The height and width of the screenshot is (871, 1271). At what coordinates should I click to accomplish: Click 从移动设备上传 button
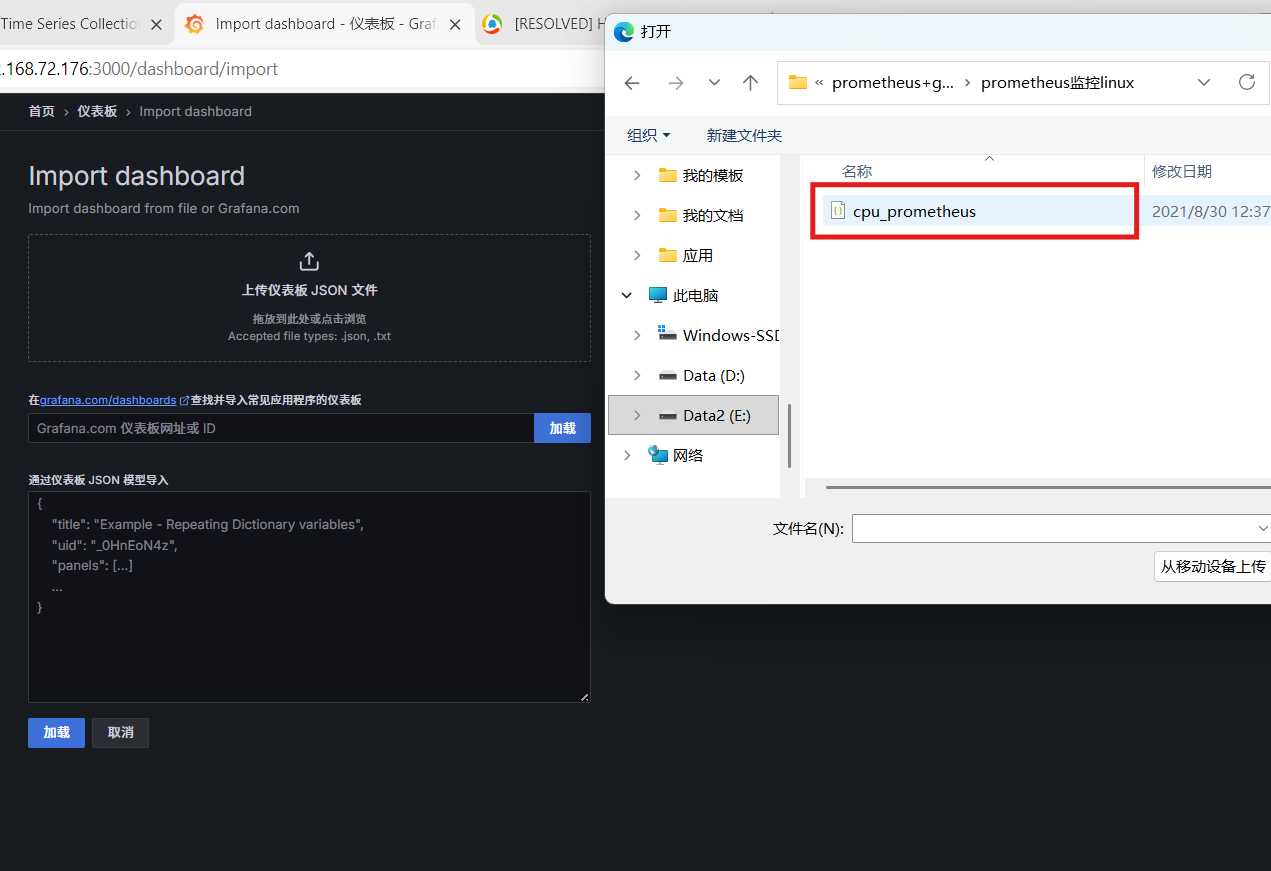pos(1212,566)
